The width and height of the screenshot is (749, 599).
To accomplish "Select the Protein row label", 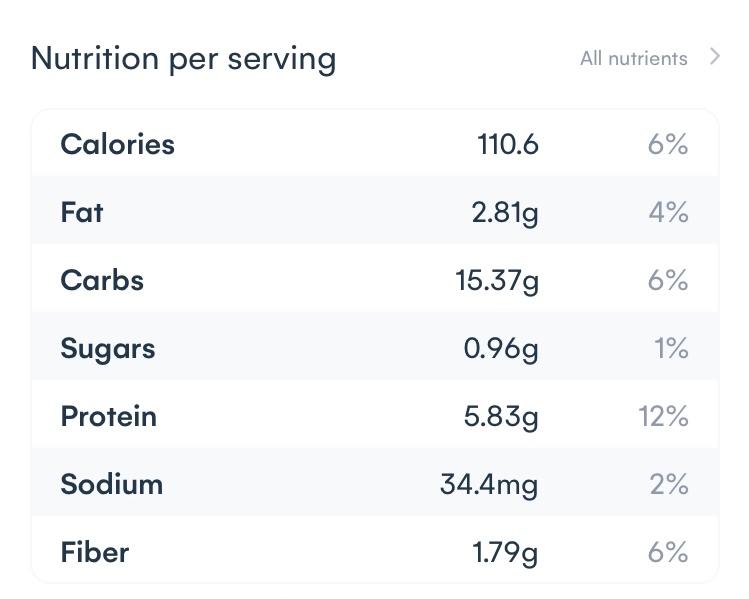I will coord(108,416).
